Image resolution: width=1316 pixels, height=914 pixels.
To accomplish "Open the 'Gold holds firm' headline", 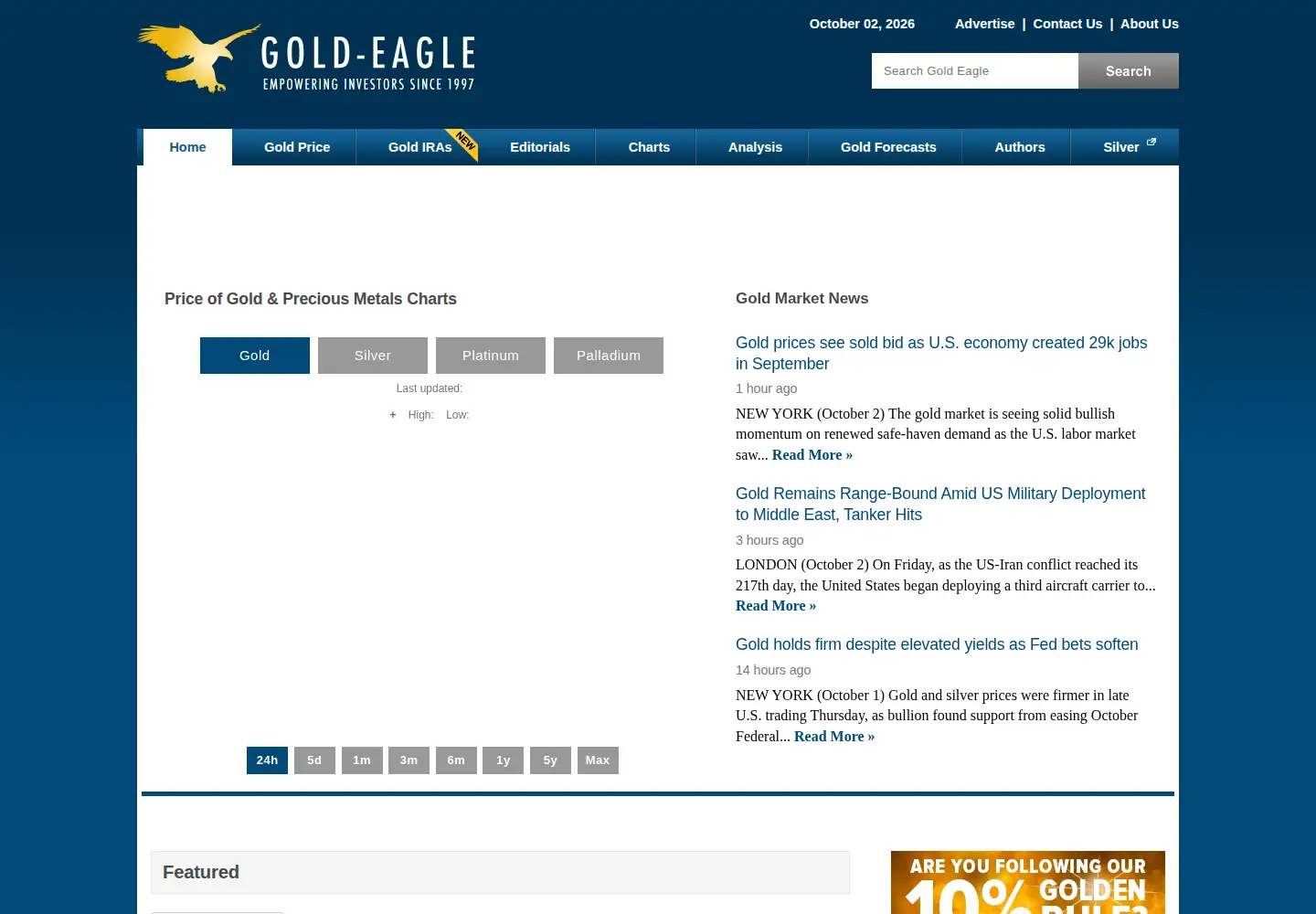I will pos(937,644).
